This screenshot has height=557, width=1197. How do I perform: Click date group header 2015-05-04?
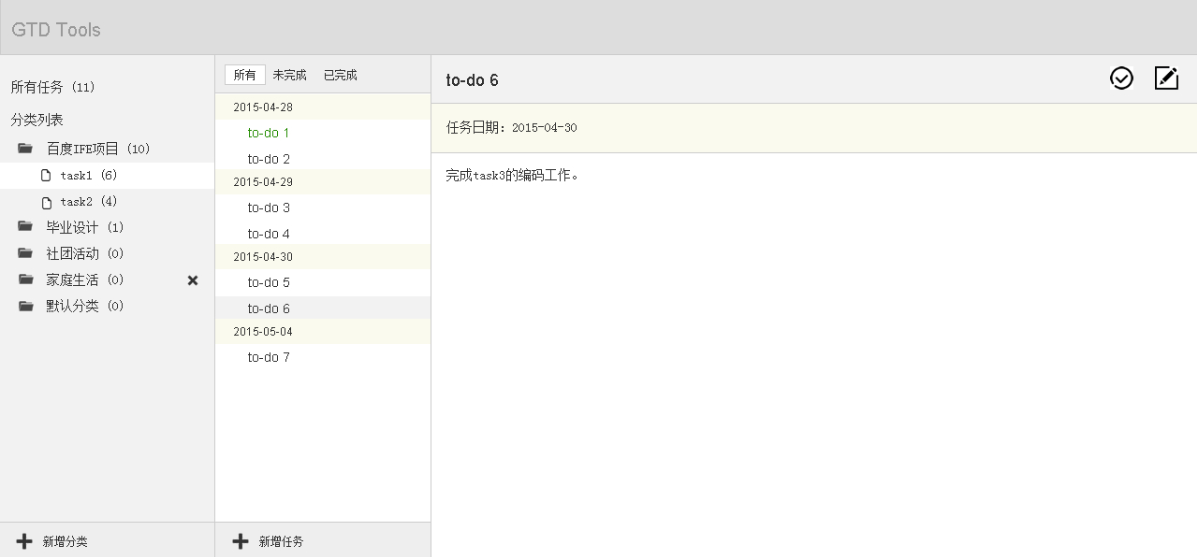[323, 331]
